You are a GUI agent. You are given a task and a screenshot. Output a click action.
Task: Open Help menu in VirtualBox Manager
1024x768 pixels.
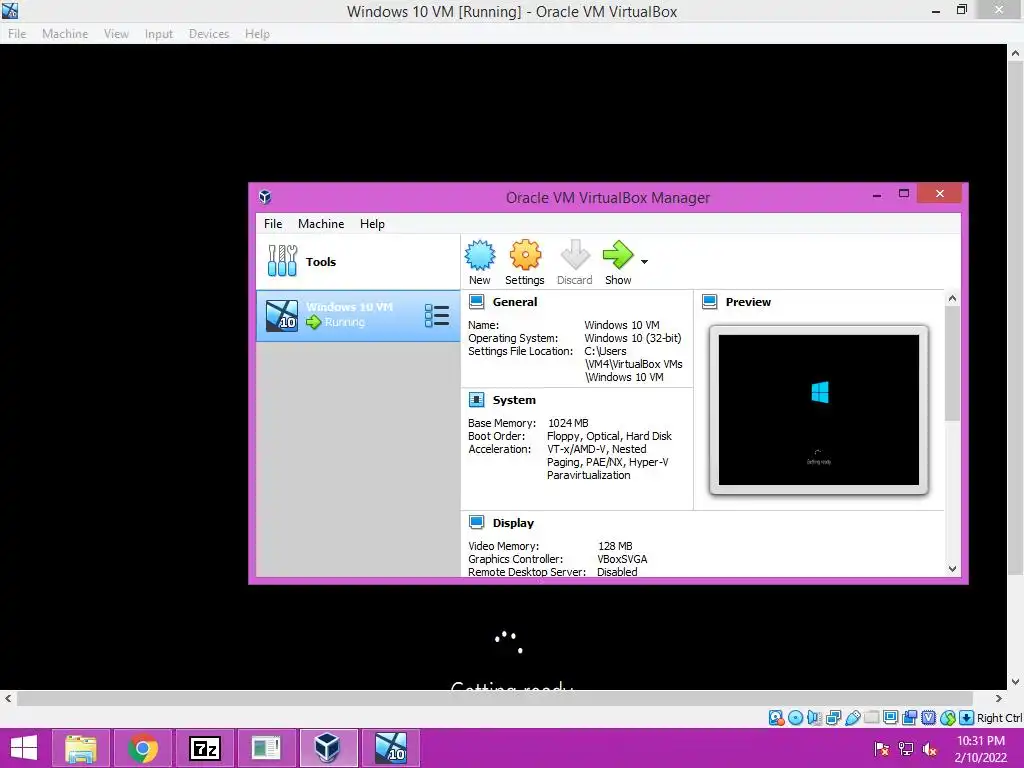(372, 223)
